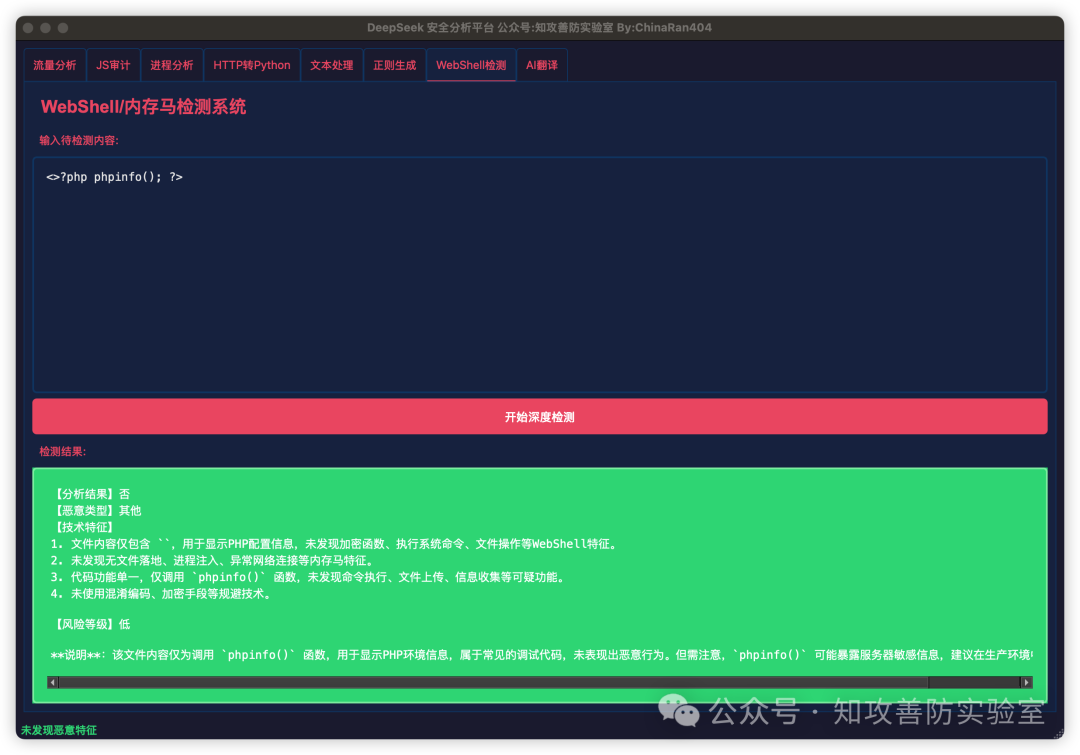Open the JS审计 tab
Viewport: 1080px width, 755px height.
coord(113,65)
